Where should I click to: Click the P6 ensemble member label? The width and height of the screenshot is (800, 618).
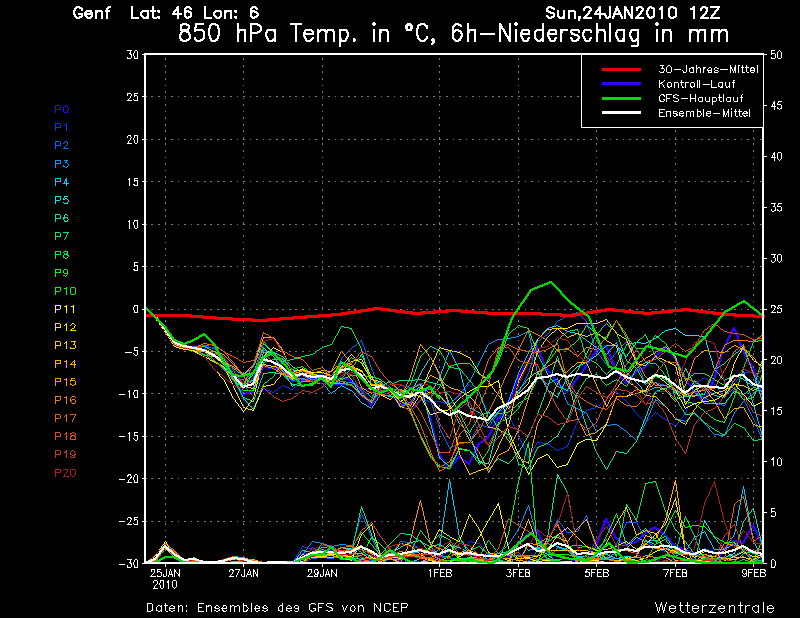point(62,218)
